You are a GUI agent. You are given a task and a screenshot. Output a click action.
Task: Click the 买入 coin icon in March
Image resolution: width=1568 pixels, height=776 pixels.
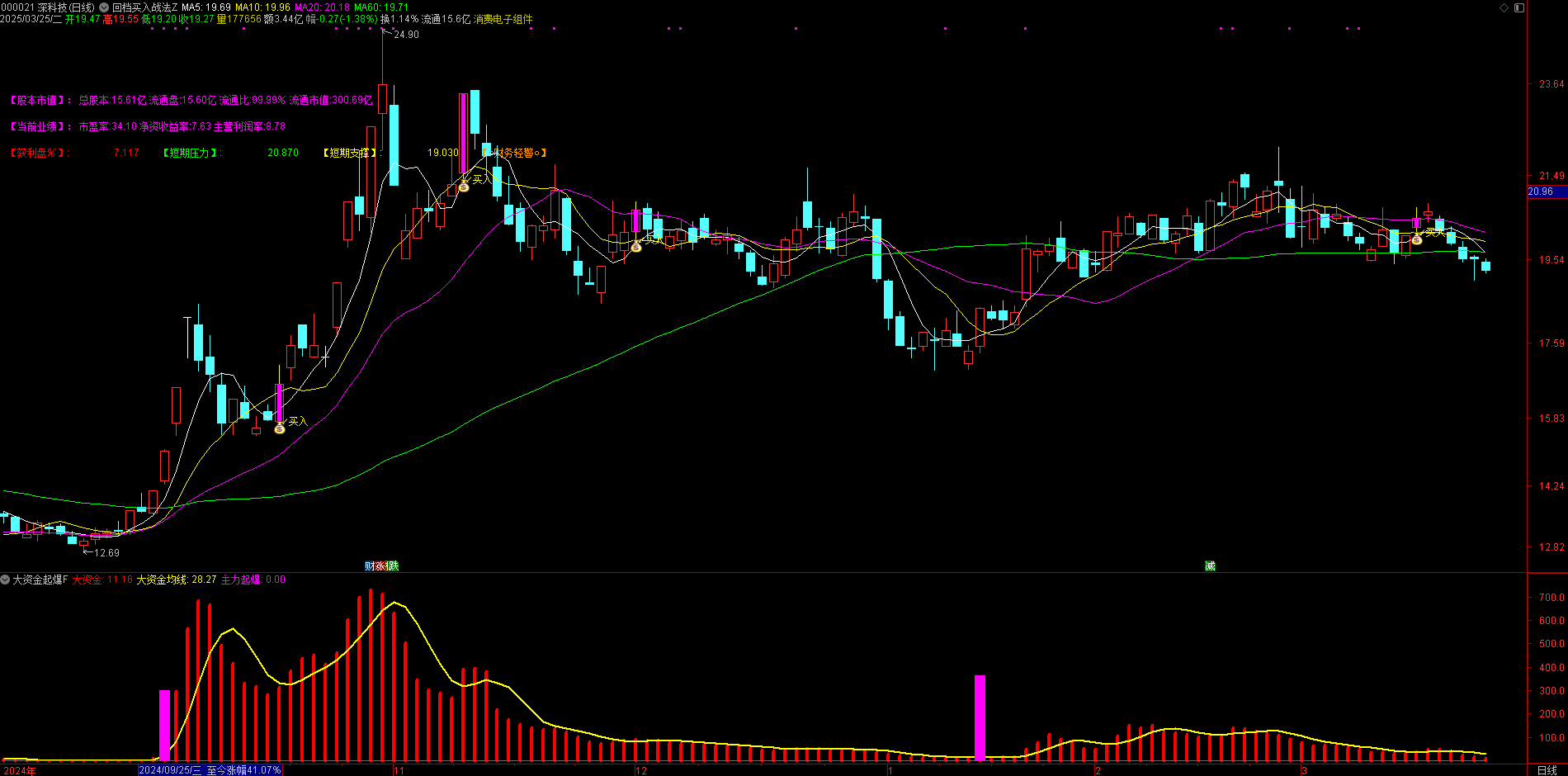(x=1417, y=239)
